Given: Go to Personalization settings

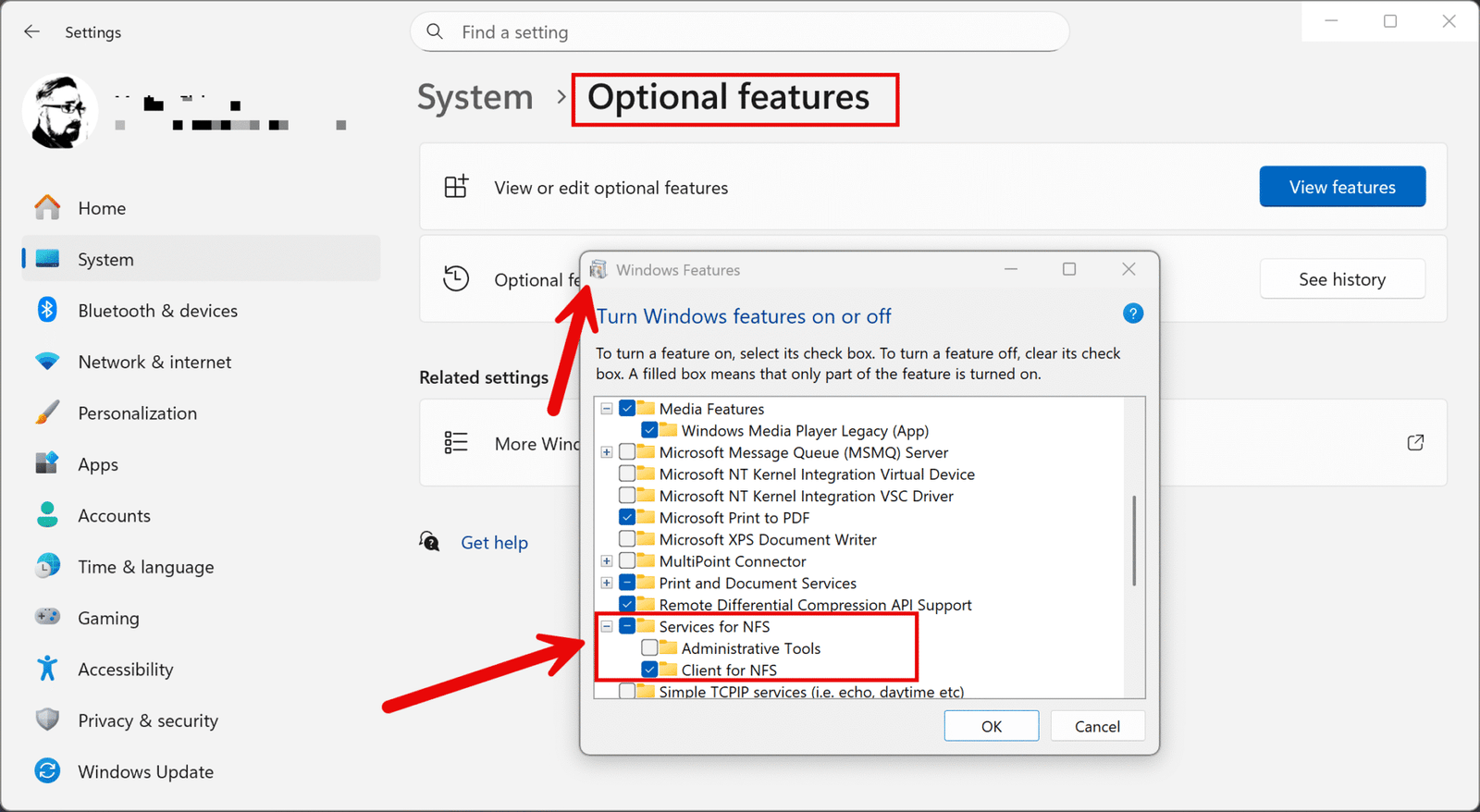Looking at the screenshot, I should click(x=201, y=412).
